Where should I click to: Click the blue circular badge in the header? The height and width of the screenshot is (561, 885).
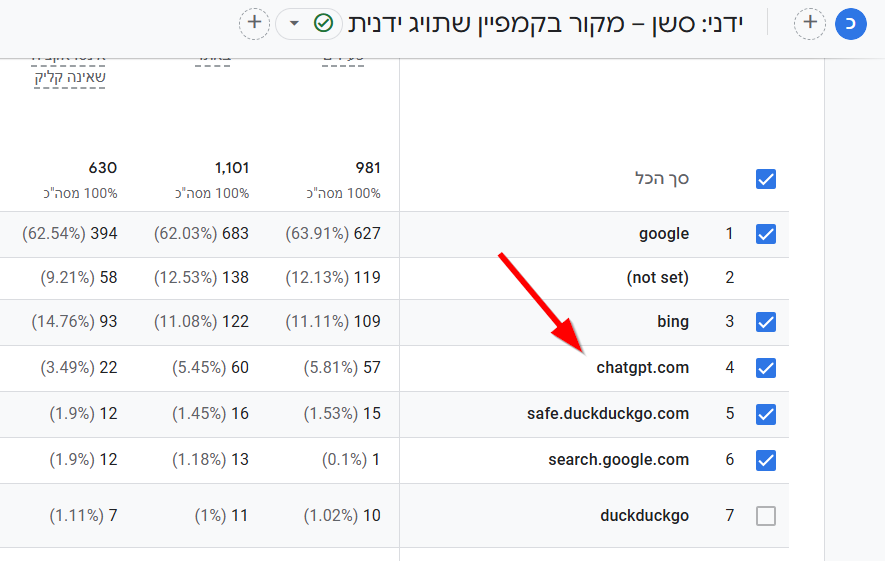[850, 23]
